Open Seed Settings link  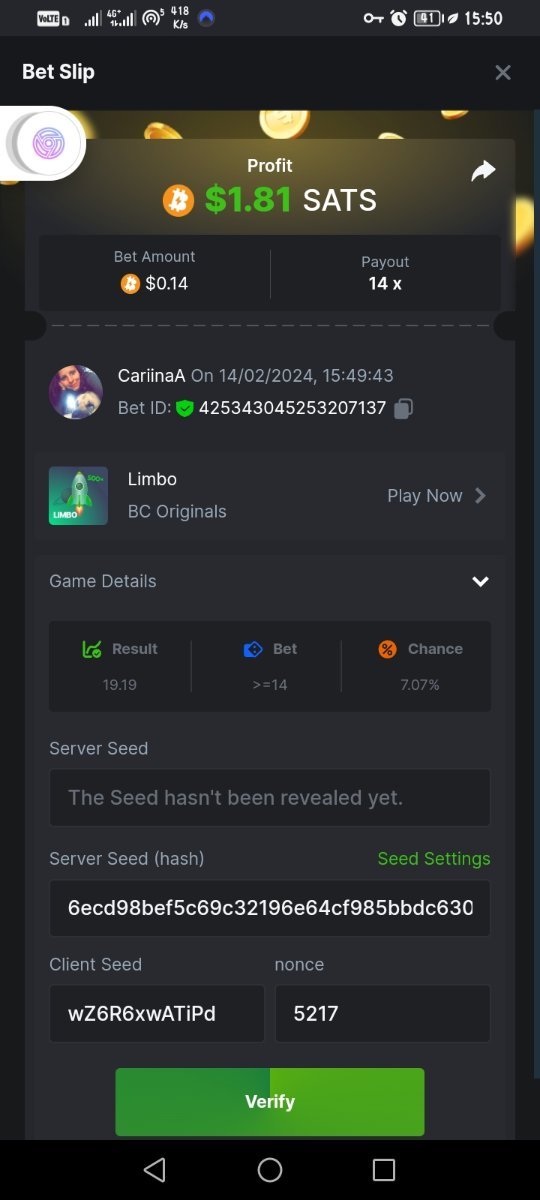[434, 859]
